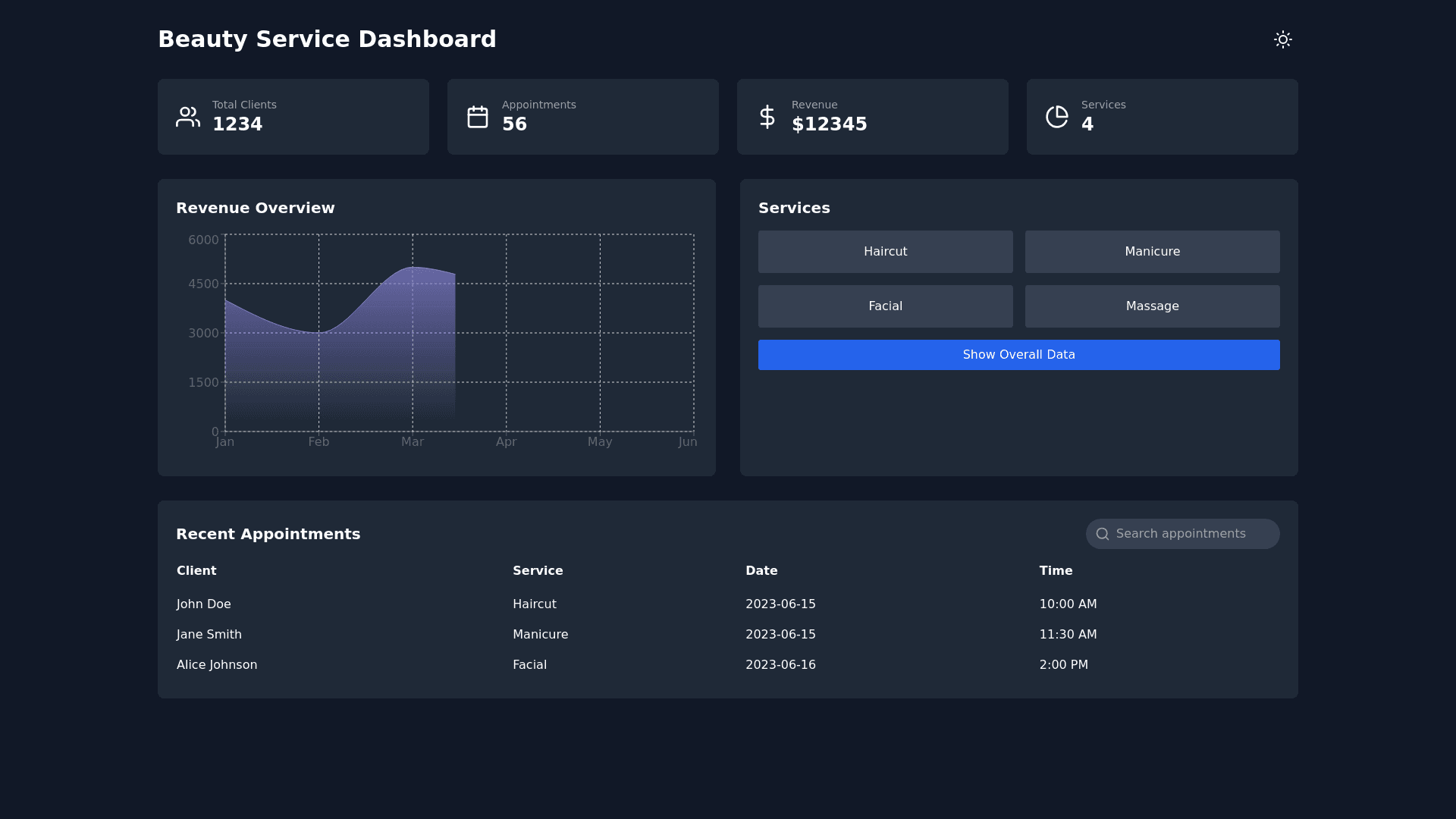Toggle light mode with sun icon

[1282, 39]
